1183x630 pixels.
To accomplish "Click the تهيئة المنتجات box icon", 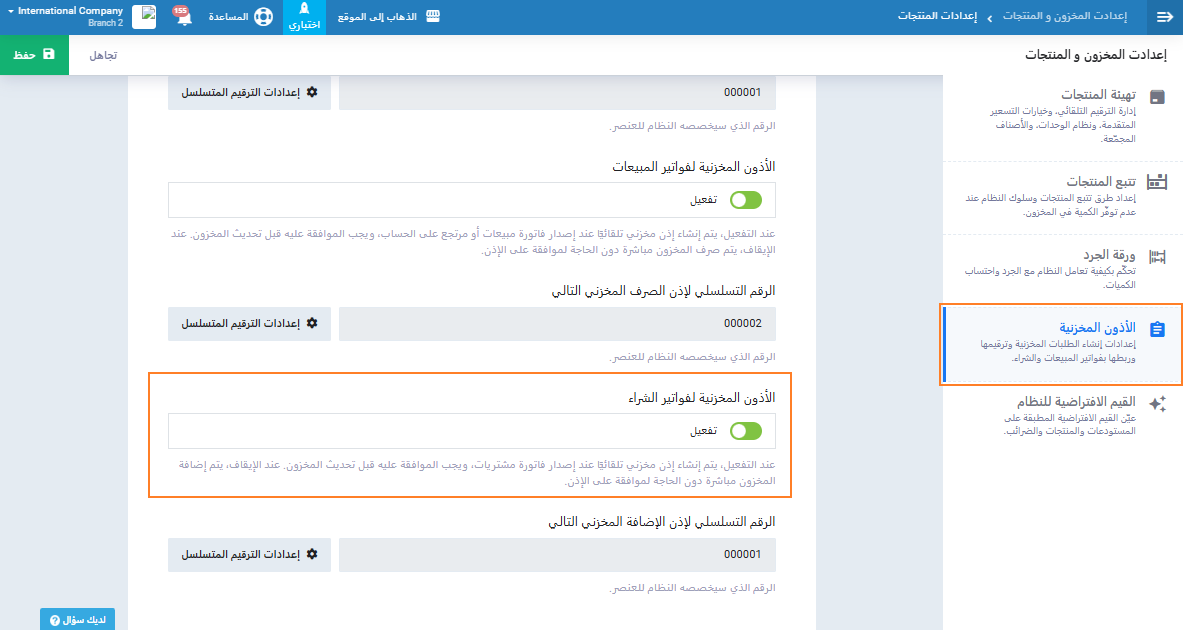I will coord(1157,97).
